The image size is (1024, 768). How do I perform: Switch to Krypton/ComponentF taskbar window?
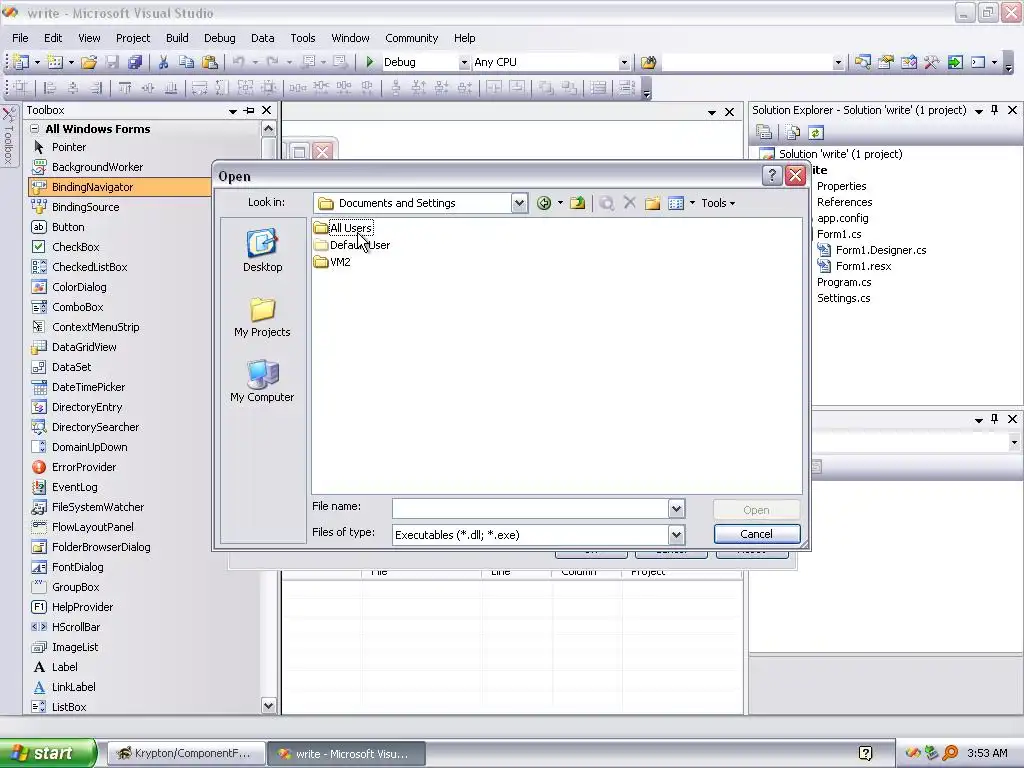click(186, 754)
